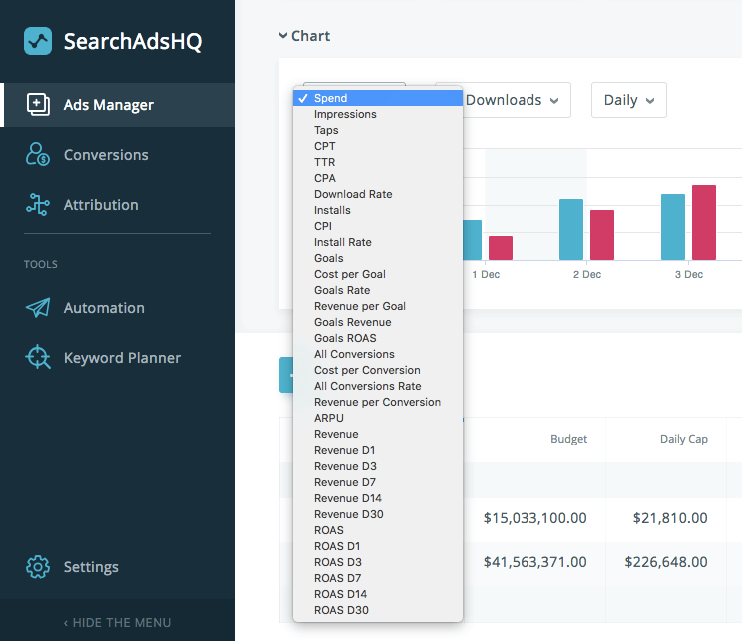Click Daily Cap column header
Screen dimensions: 742x641
pos(684,439)
